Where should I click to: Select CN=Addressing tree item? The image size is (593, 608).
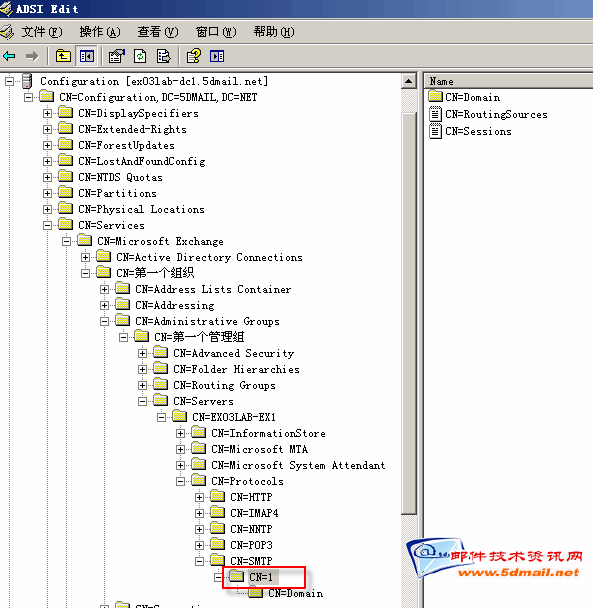coord(175,306)
